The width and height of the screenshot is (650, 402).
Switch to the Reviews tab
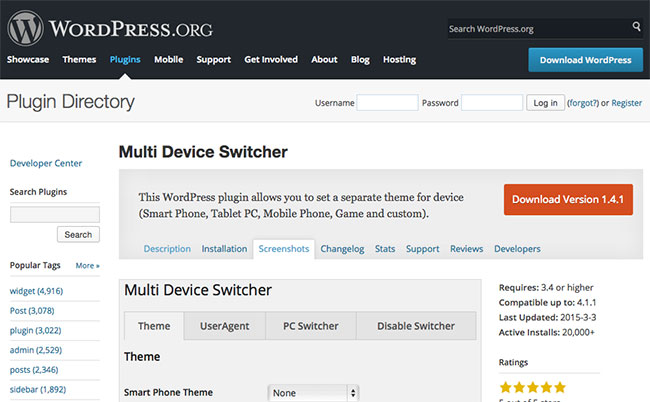[x=466, y=249]
